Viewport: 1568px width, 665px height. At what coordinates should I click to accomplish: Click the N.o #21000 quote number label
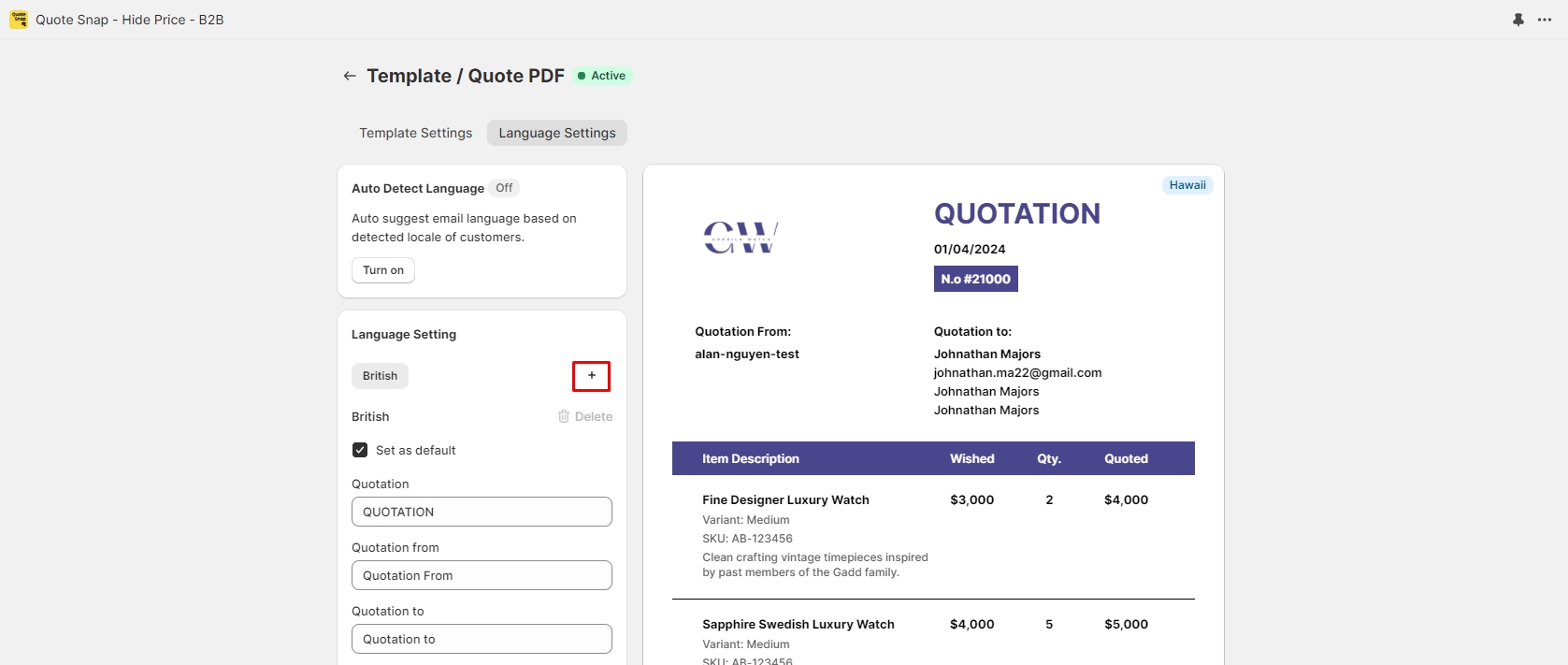click(x=975, y=279)
